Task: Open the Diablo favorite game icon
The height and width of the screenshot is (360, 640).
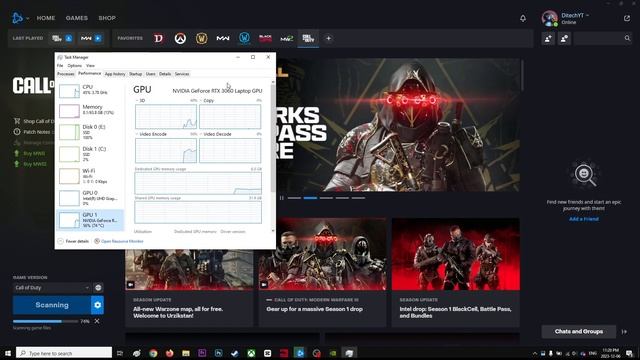Action: [x=159, y=38]
